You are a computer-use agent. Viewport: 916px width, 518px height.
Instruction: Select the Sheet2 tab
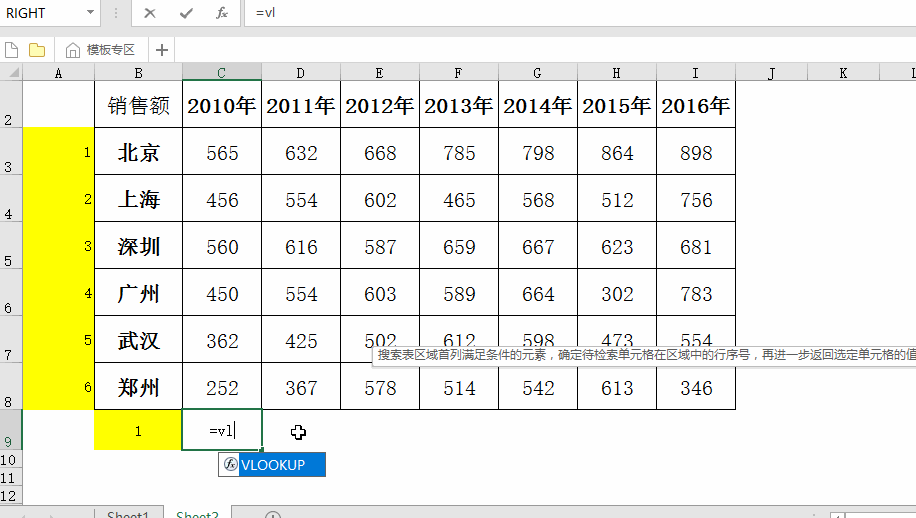pyautogui.click(x=197, y=515)
